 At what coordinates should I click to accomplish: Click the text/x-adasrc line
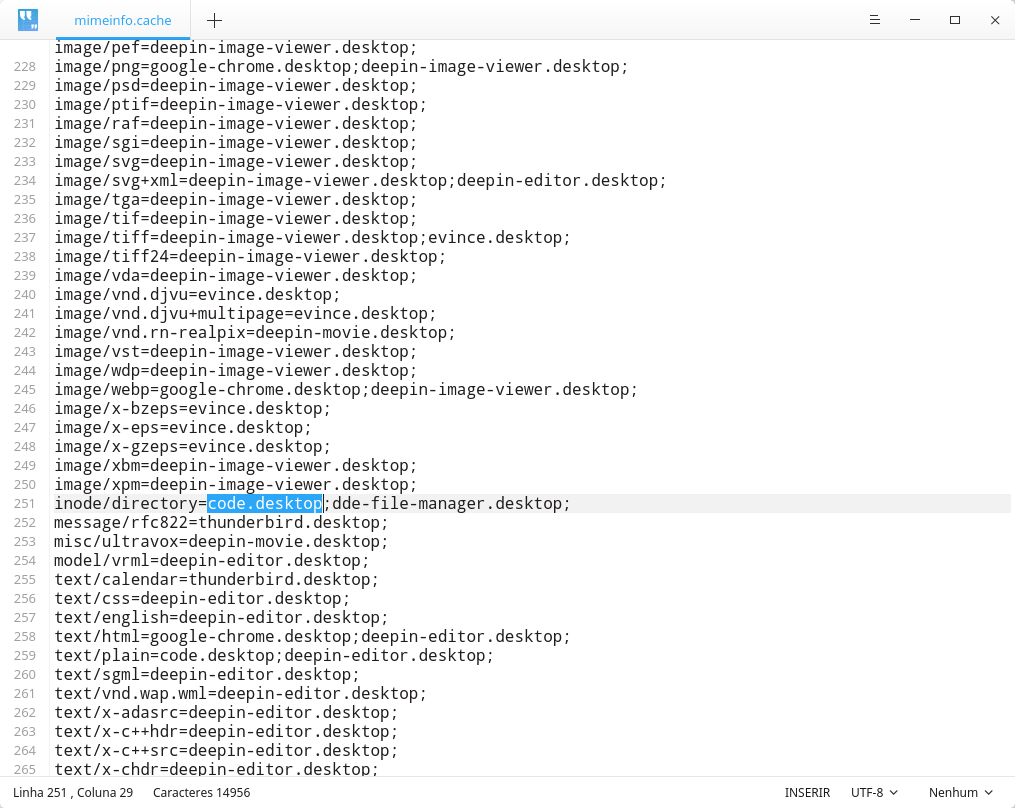coord(226,712)
